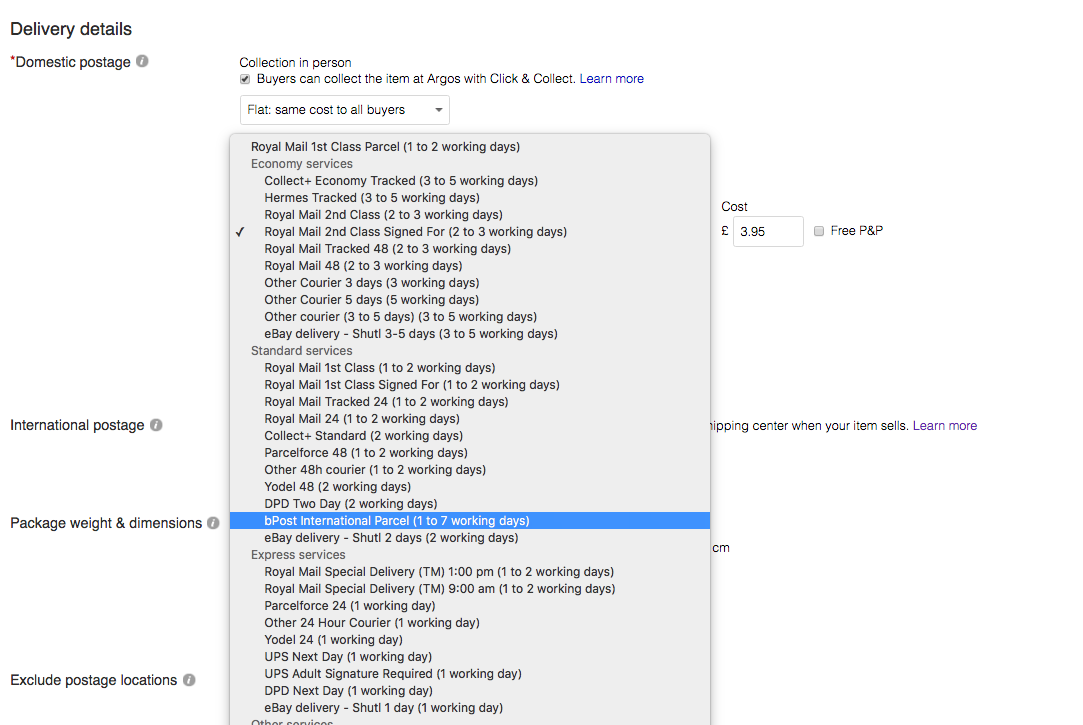Choose eBay delivery - Shutl 1 day

tap(470, 707)
